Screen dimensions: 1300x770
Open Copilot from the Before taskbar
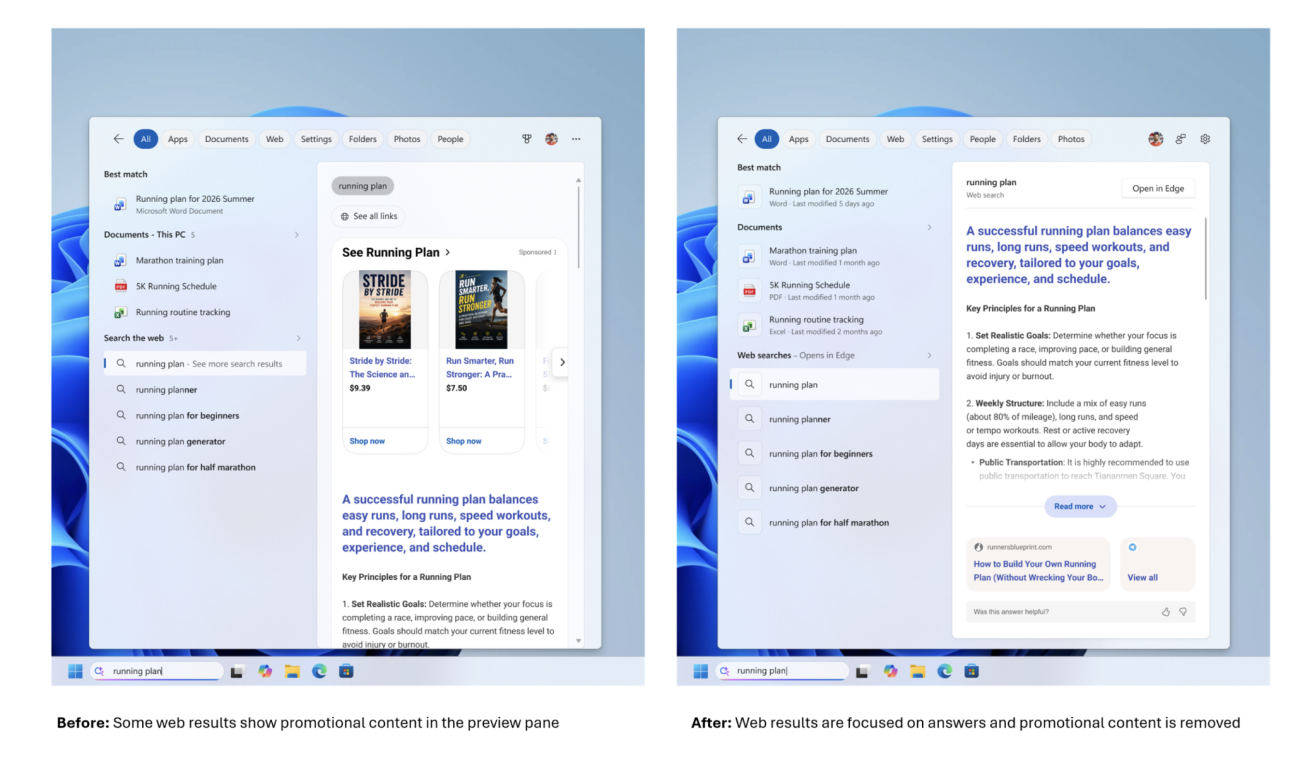coord(265,671)
